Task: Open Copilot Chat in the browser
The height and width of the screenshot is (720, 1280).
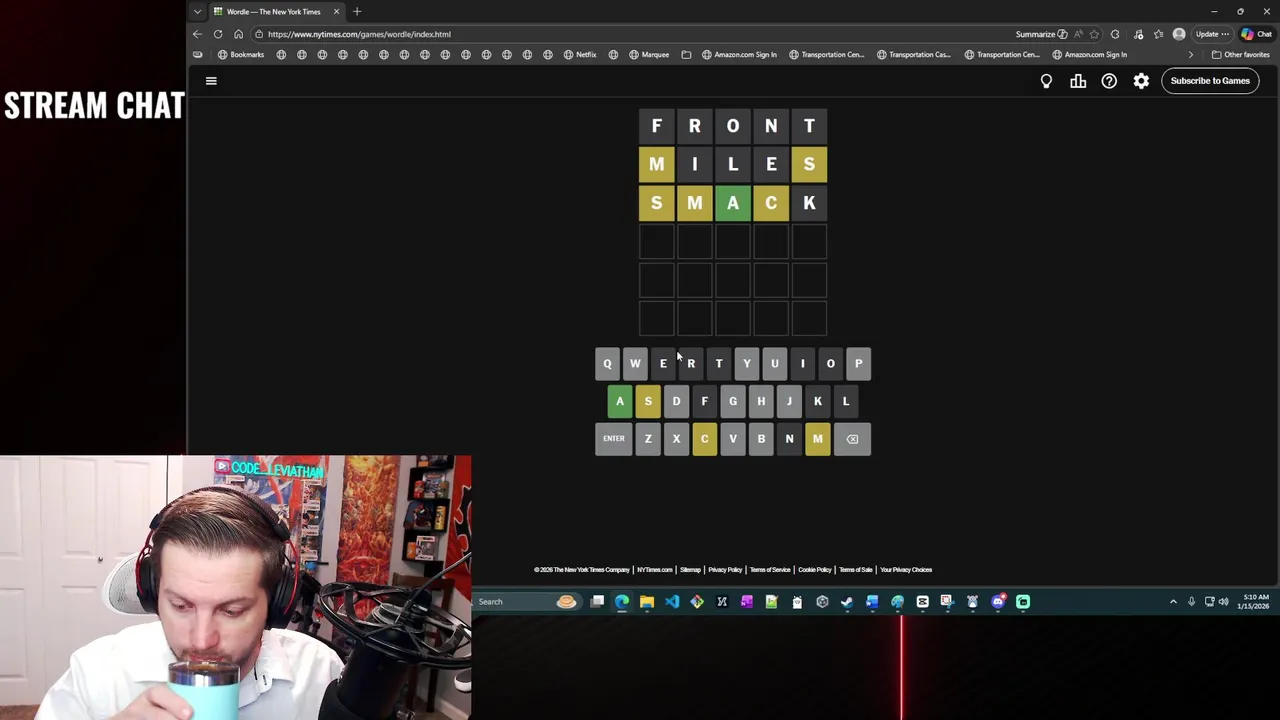Action: click(x=1256, y=34)
